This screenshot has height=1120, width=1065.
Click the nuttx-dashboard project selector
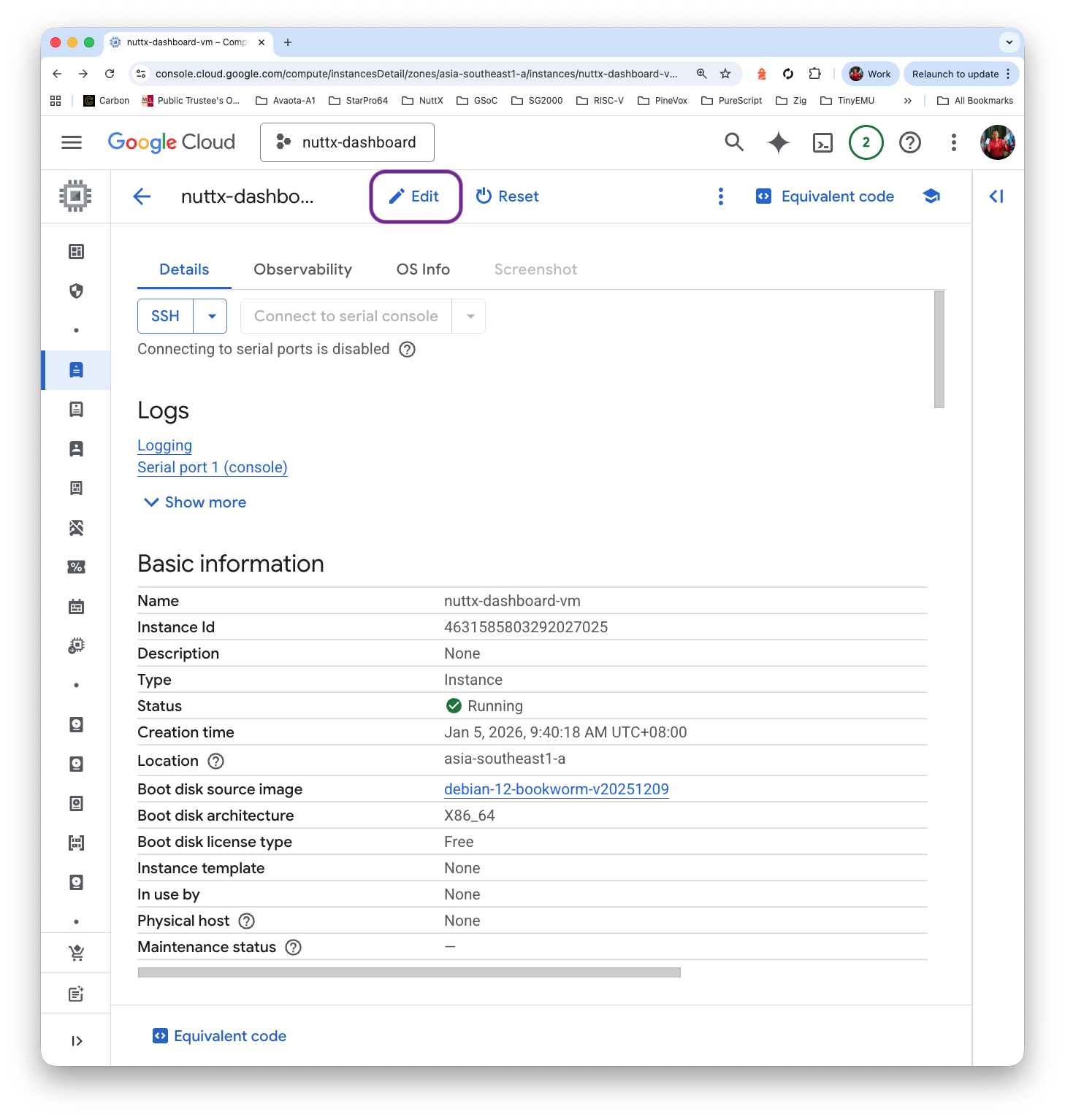(x=347, y=142)
